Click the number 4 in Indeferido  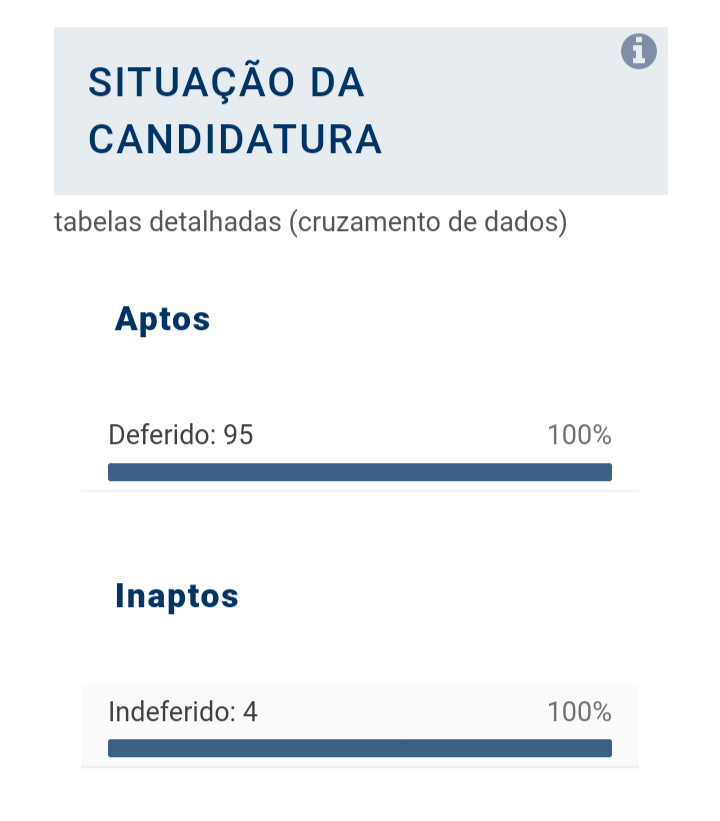[250, 712]
